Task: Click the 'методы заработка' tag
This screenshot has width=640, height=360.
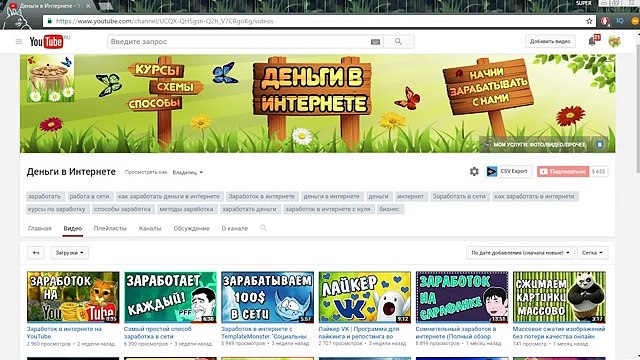Action: point(187,209)
